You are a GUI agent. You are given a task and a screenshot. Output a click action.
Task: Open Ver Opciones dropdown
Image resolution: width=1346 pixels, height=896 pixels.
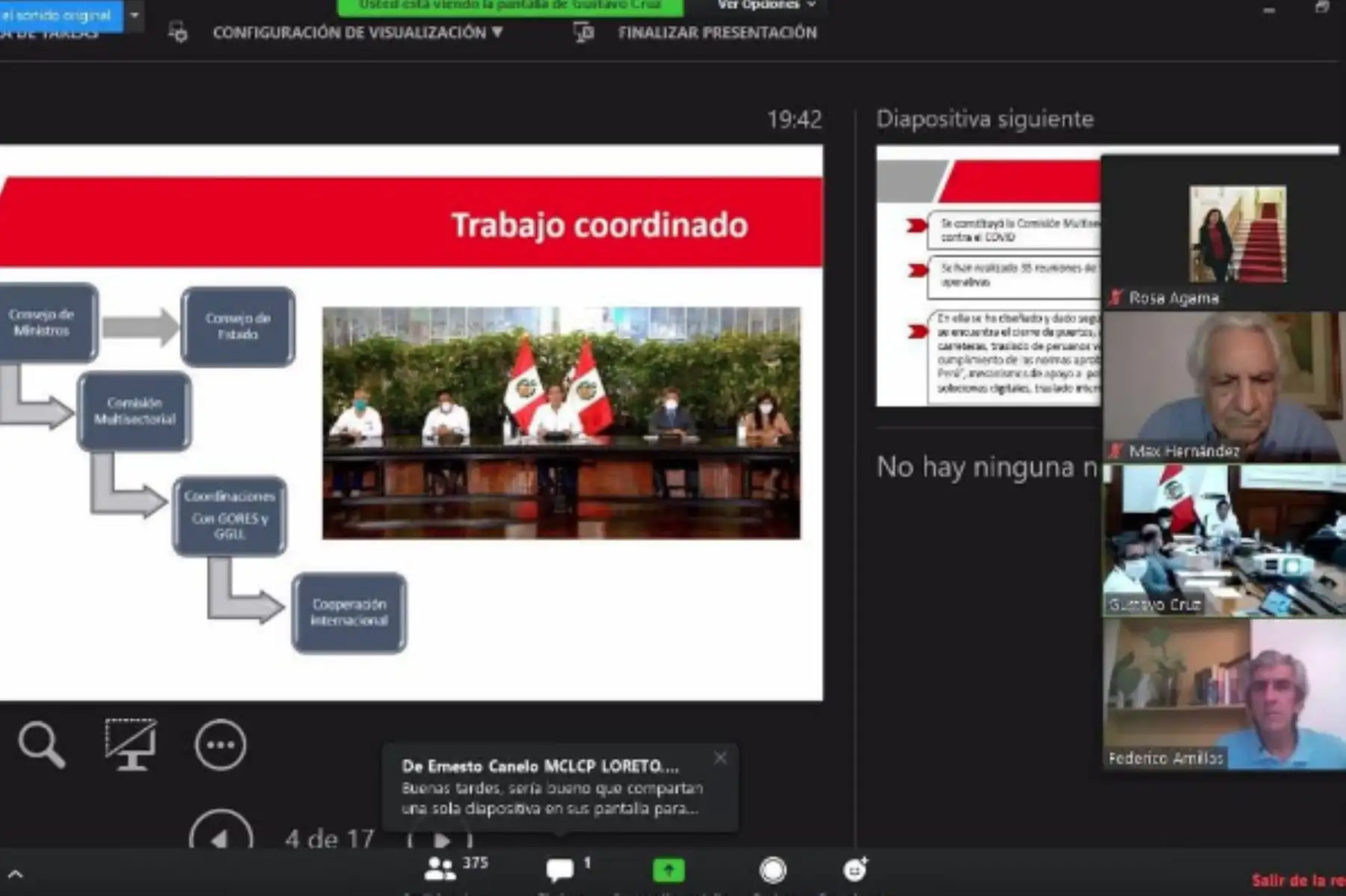tap(766, 5)
